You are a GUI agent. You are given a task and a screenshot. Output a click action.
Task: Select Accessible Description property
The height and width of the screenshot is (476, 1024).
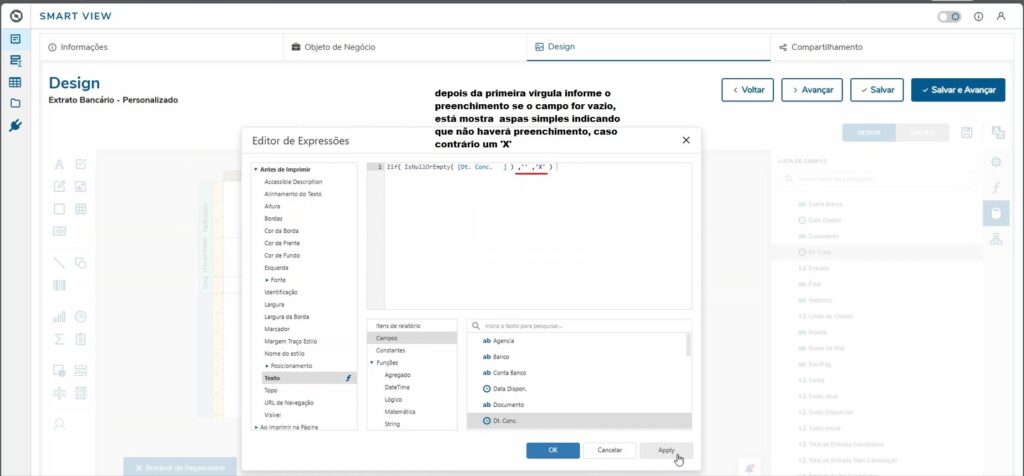pos(293,182)
